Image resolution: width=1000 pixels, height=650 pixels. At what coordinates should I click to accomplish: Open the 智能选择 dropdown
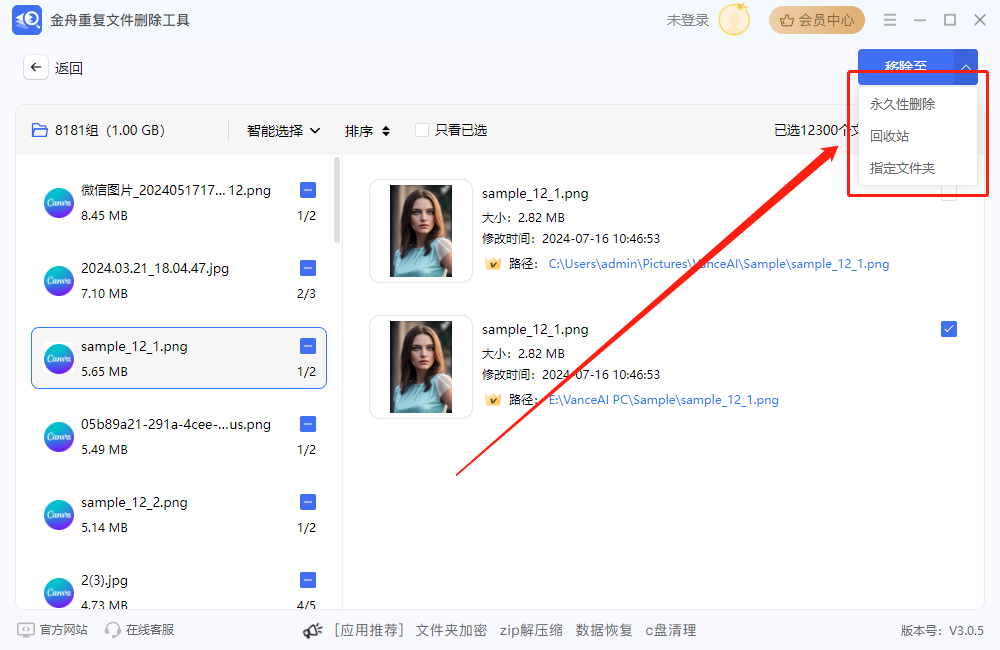pos(283,131)
